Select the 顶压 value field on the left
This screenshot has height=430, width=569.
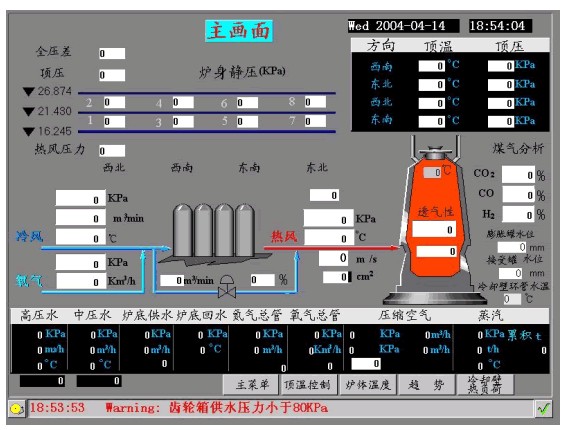coord(112,75)
